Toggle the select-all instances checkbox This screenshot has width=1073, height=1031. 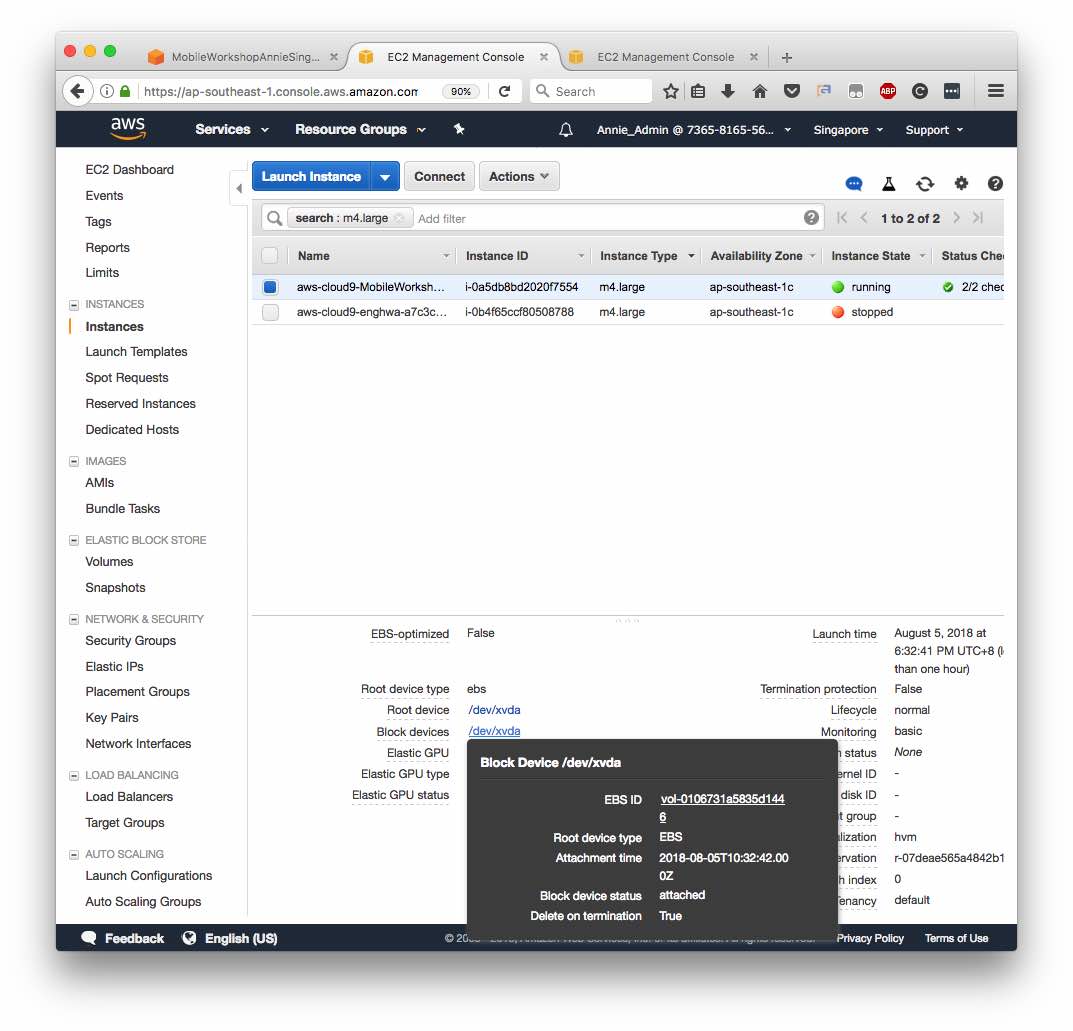[270, 256]
